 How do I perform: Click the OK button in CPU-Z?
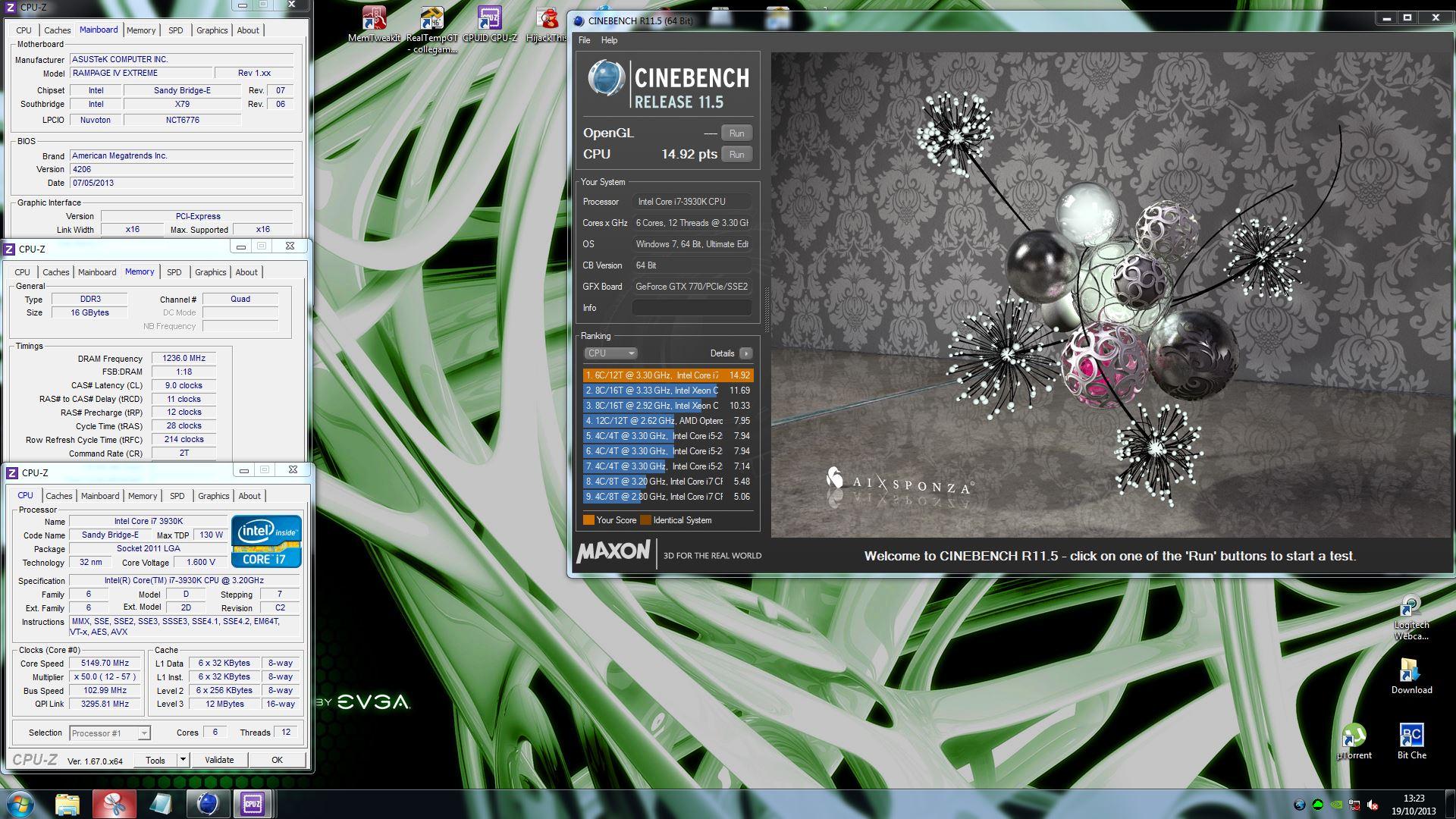[x=278, y=760]
